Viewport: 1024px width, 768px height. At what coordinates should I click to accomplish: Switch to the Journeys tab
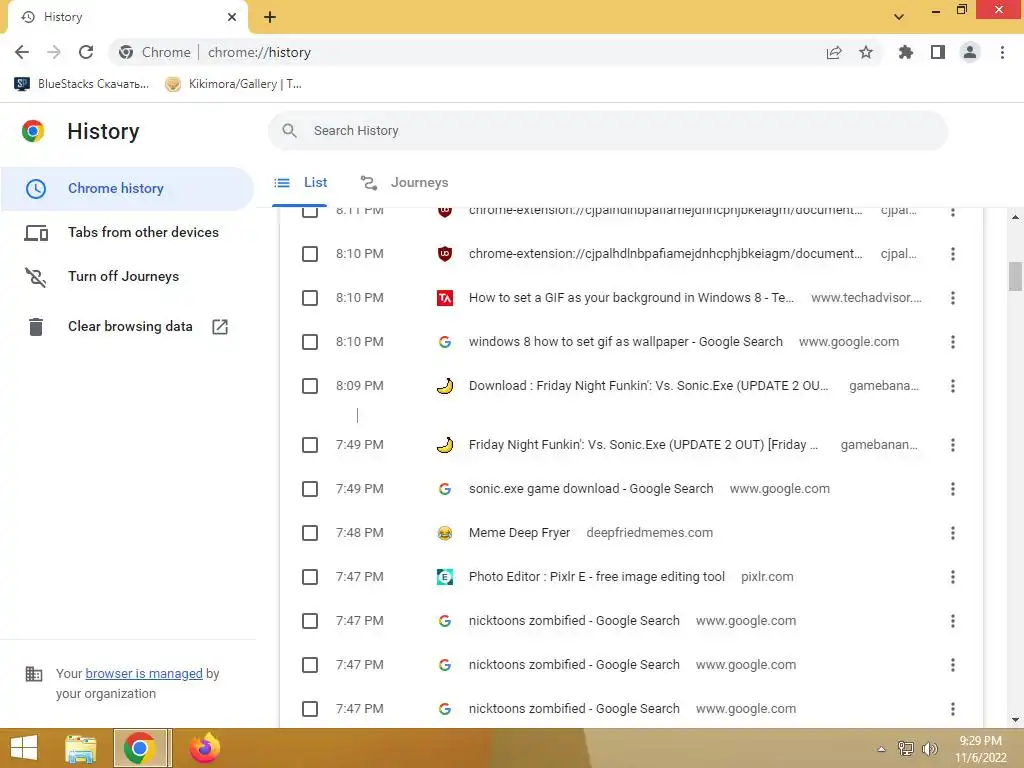tap(404, 183)
